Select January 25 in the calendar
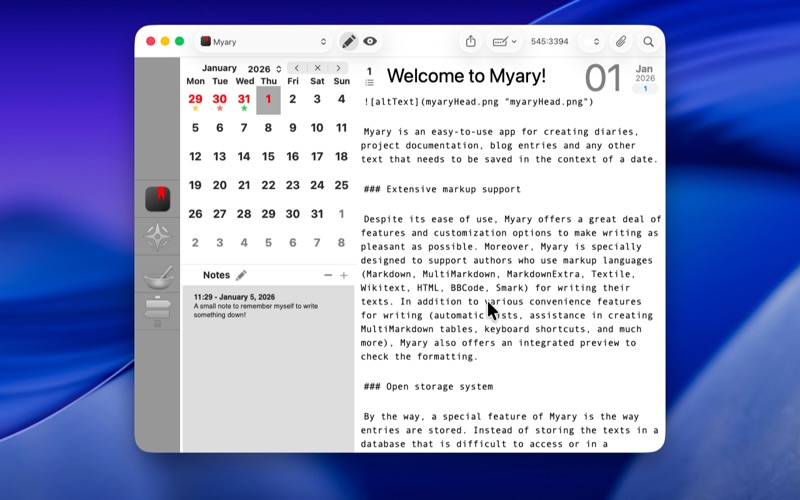Viewport: 800px width, 500px height. (x=341, y=185)
